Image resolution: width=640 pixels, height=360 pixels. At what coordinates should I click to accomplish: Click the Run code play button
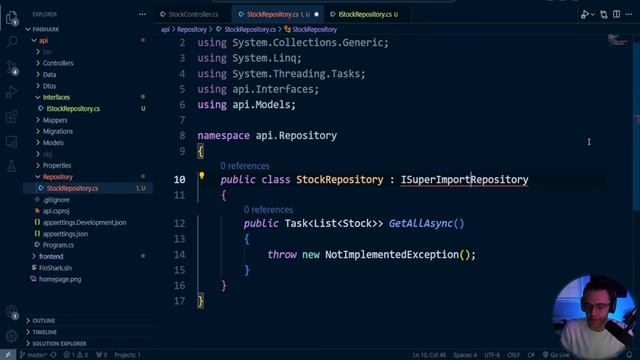(585, 14)
